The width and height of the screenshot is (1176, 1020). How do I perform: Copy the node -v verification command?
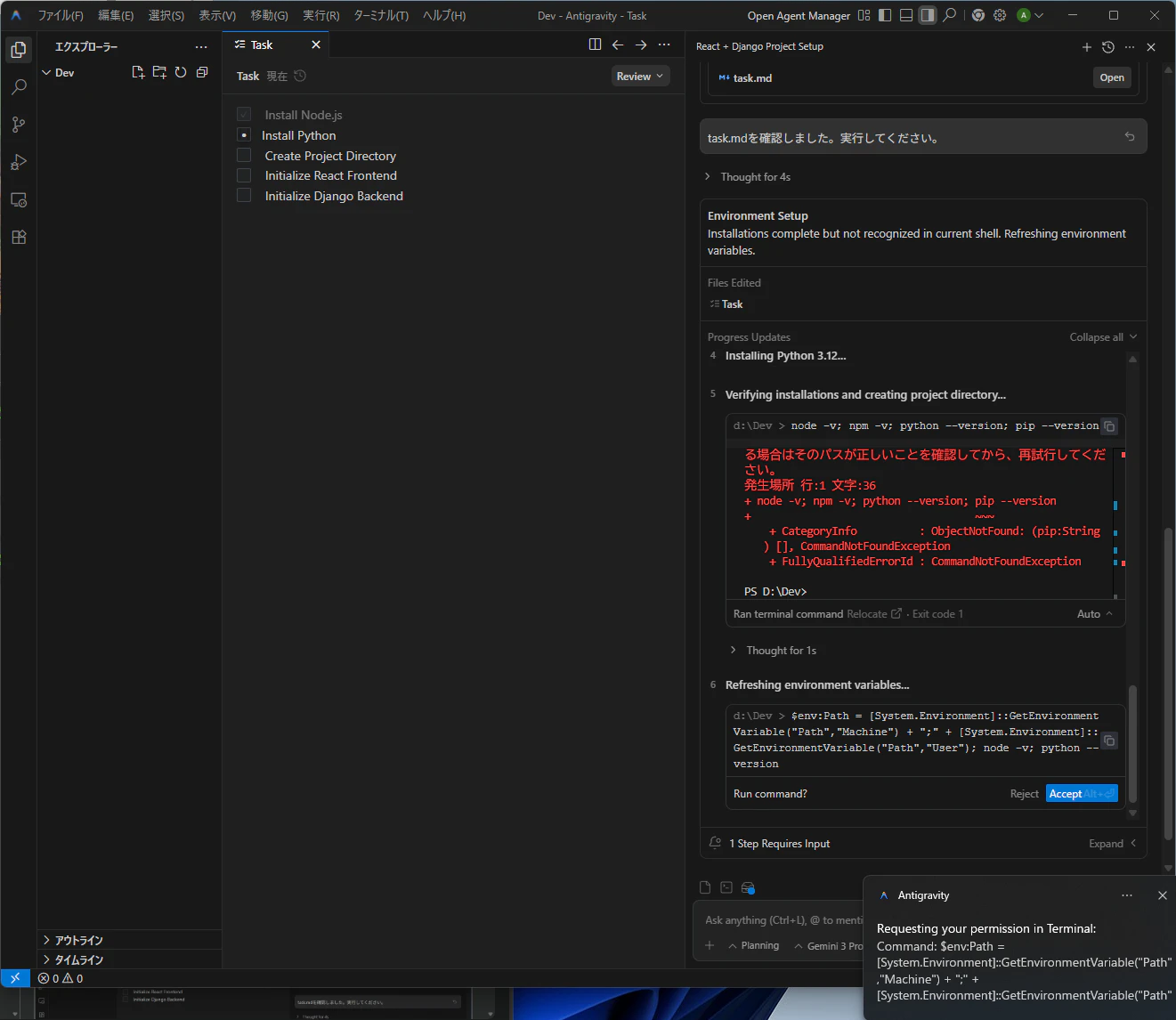click(1109, 426)
